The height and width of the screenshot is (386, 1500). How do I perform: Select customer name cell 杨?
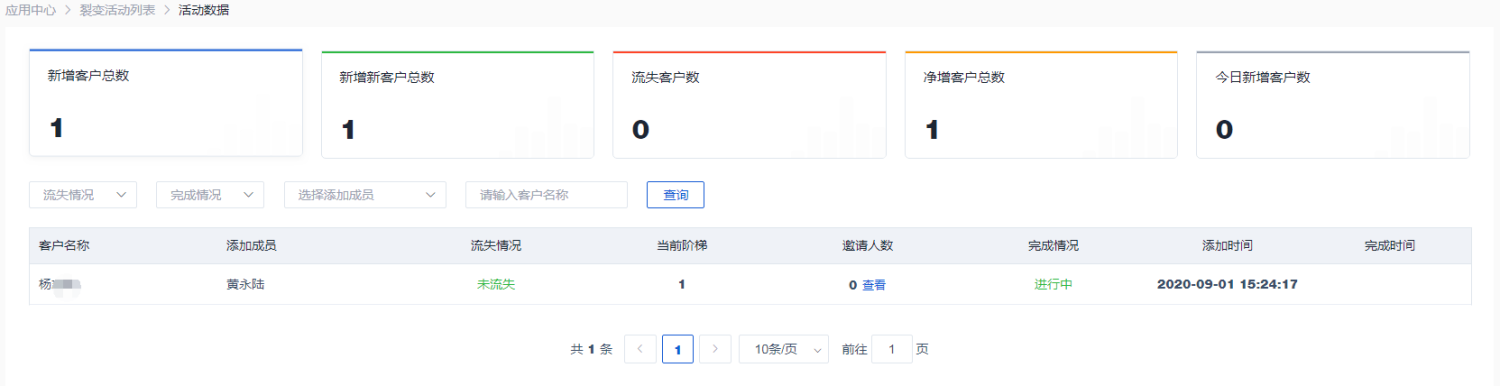(60, 285)
